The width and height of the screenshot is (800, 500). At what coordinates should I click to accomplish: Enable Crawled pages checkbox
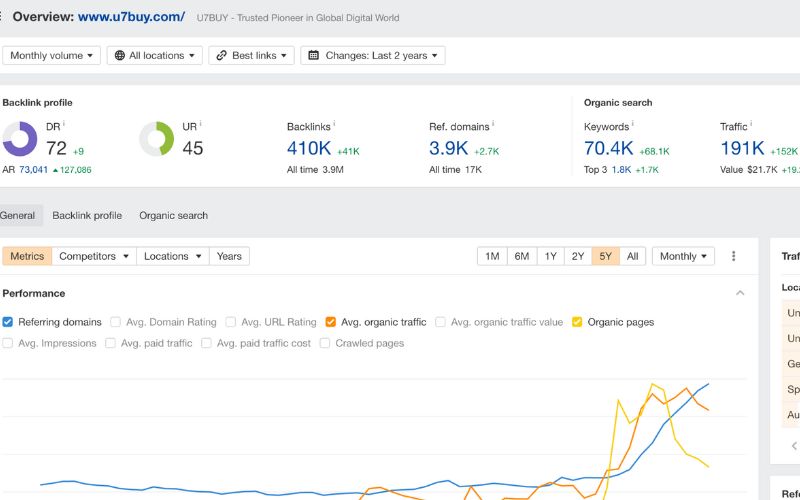tap(324, 343)
